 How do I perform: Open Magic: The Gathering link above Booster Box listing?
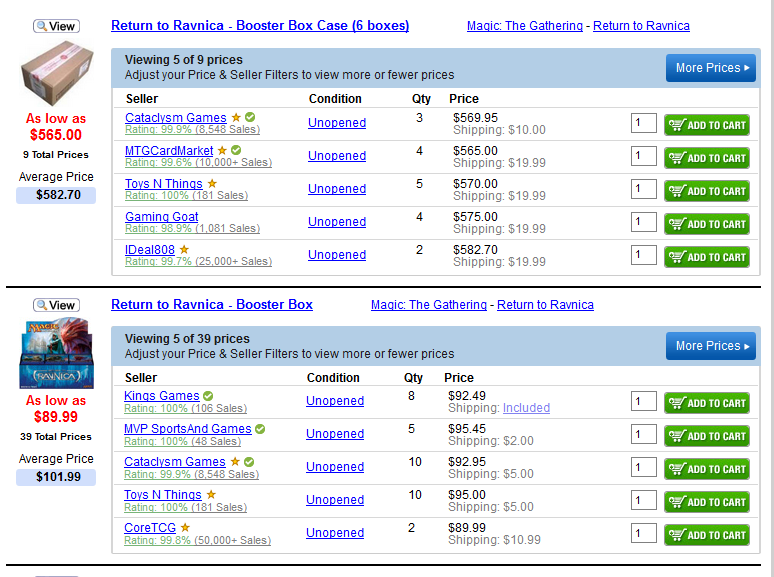point(429,305)
